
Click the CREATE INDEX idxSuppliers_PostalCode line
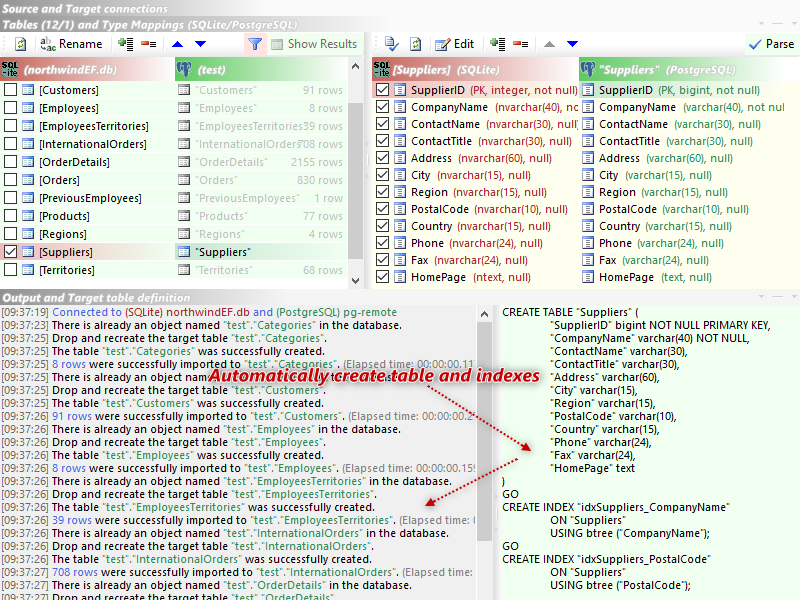click(x=606, y=559)
